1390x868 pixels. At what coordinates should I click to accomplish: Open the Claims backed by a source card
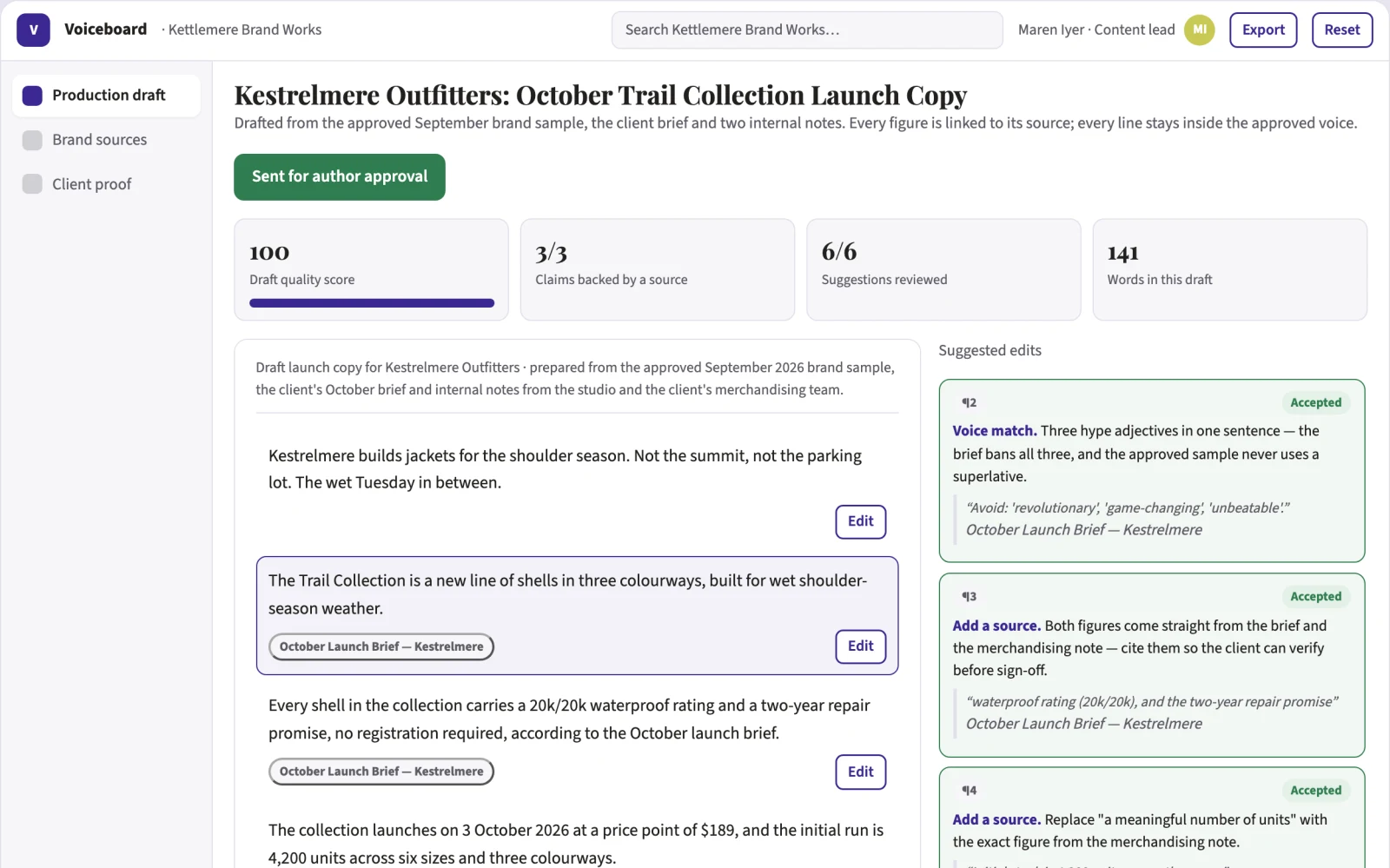(658, 269)
